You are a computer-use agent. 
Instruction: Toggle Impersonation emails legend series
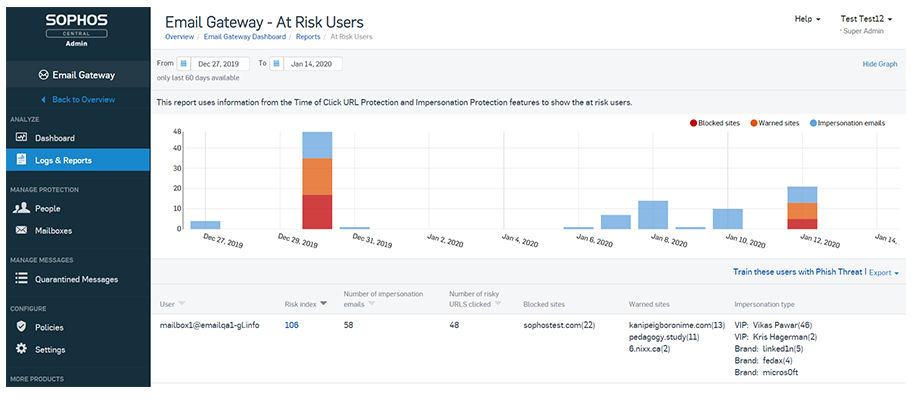point(849,123)
